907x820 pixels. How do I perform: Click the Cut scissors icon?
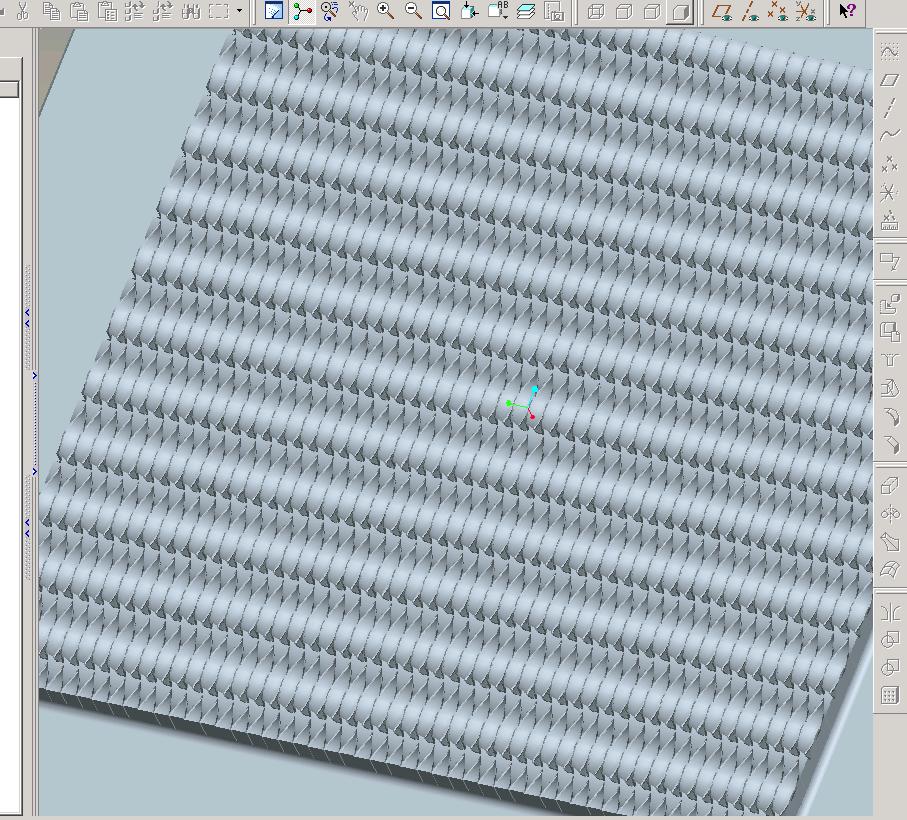(23, 11)
